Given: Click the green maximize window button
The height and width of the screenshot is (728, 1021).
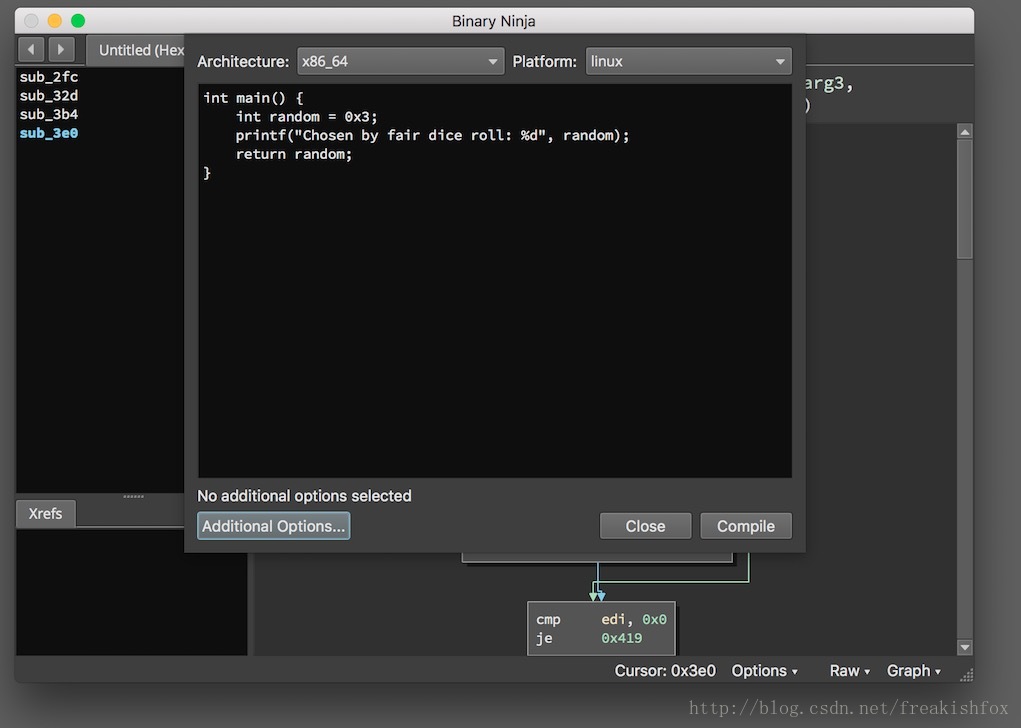Looking at the screenshot, I should (x=78, y=21).
